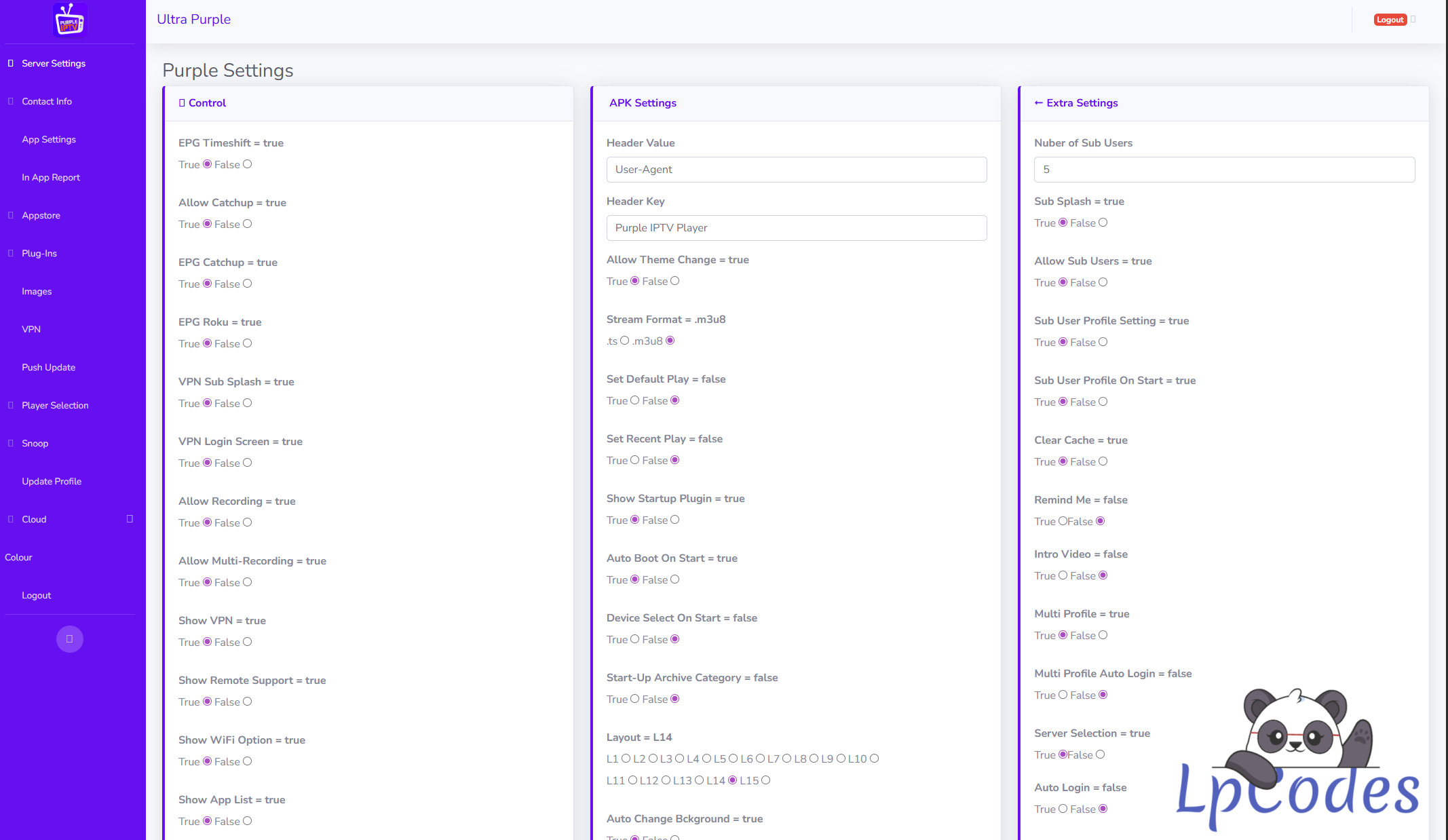
Task: Set Remind Me to True
Action: pyautogui.click(x=1063, y=521)
